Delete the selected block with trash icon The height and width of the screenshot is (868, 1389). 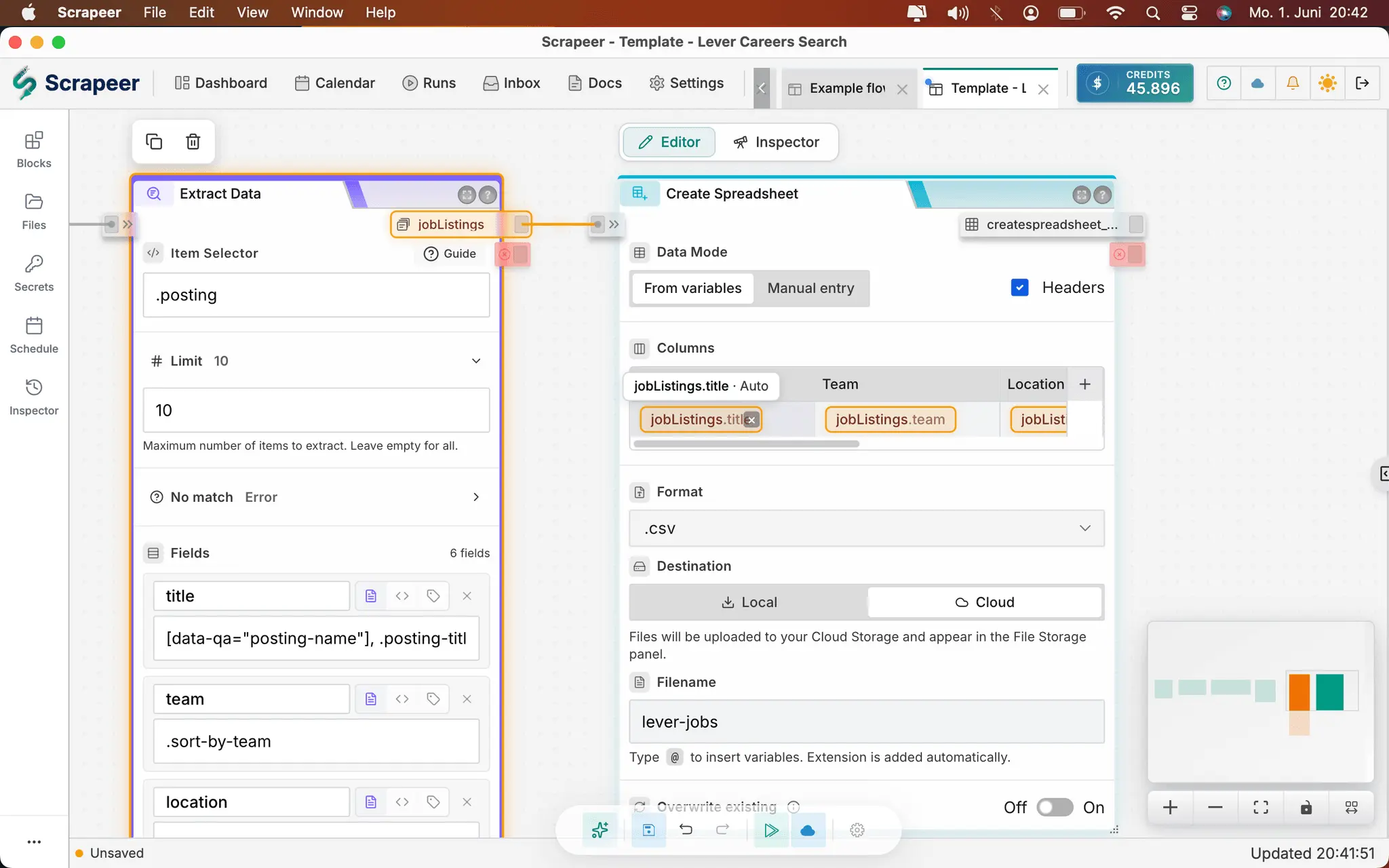[193, 141]
